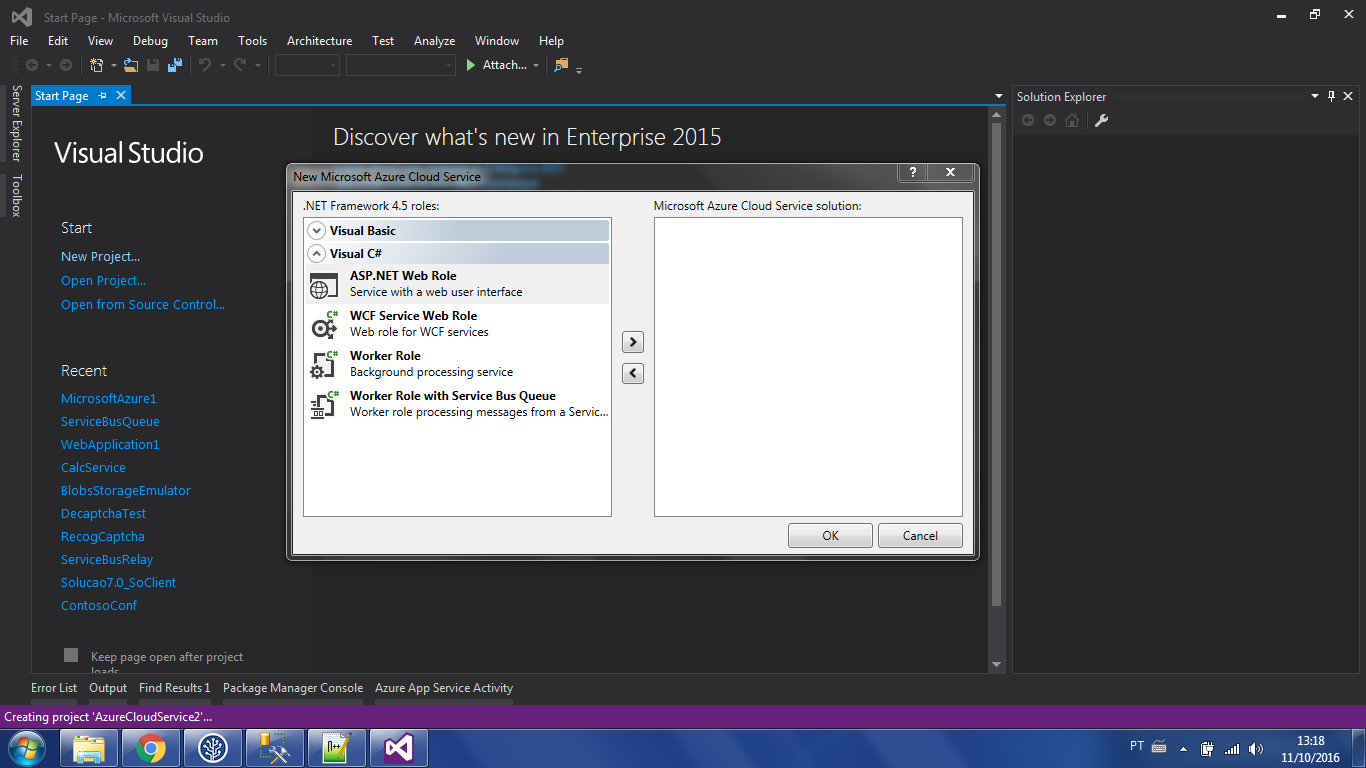1366x768 pixels.
Task: Pin the Solution Explorer panel
Action: point(1331,96)
